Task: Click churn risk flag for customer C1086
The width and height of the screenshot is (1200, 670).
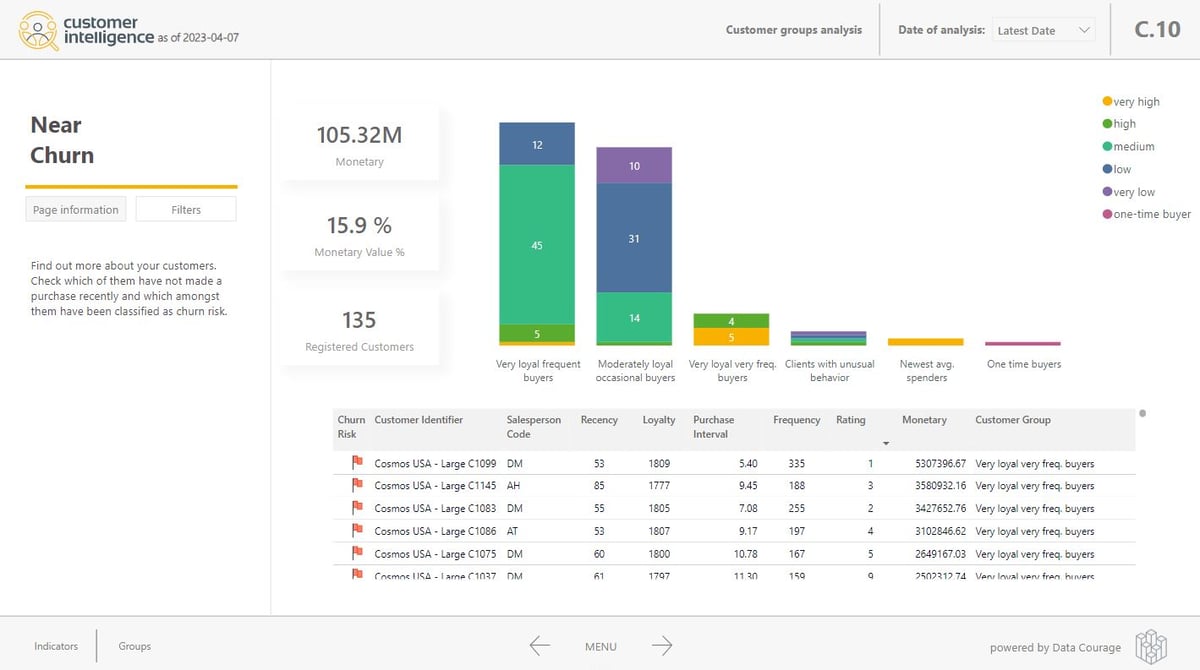Action: coord(357,531)
